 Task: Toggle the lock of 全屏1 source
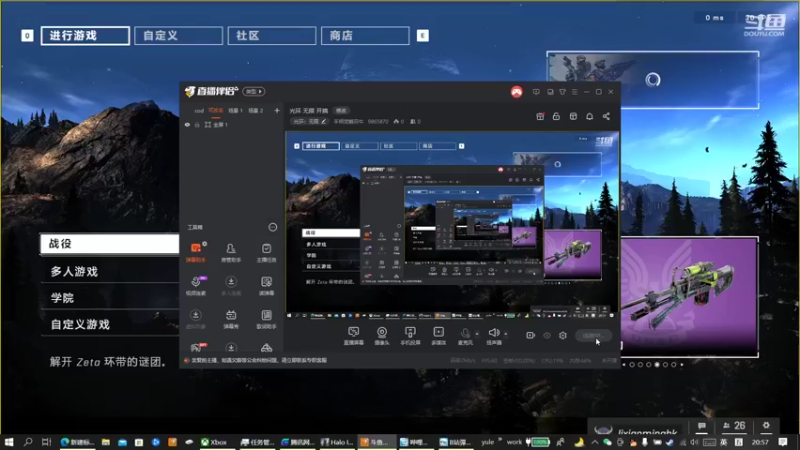point(197,124)
